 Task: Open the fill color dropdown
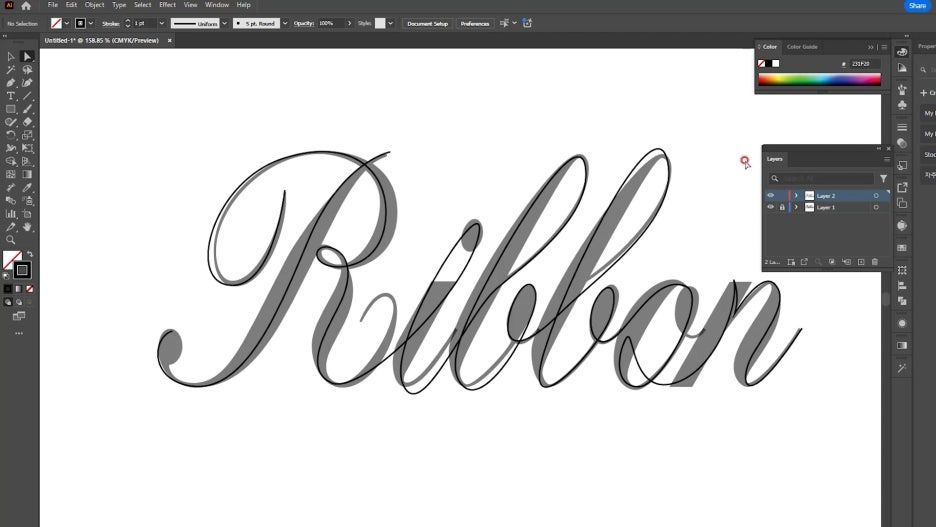coord(66,23)
